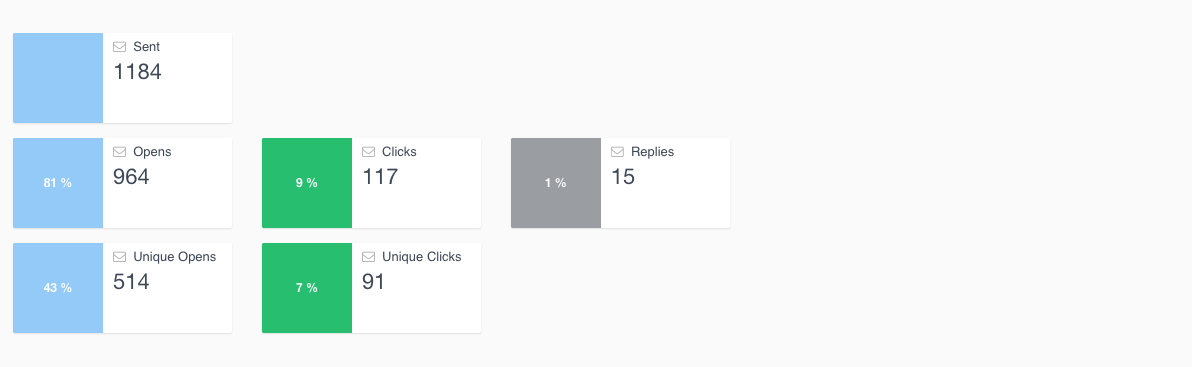Click the envelope icon beside Unique Opens
The image size is (1192, 367).
119,257
